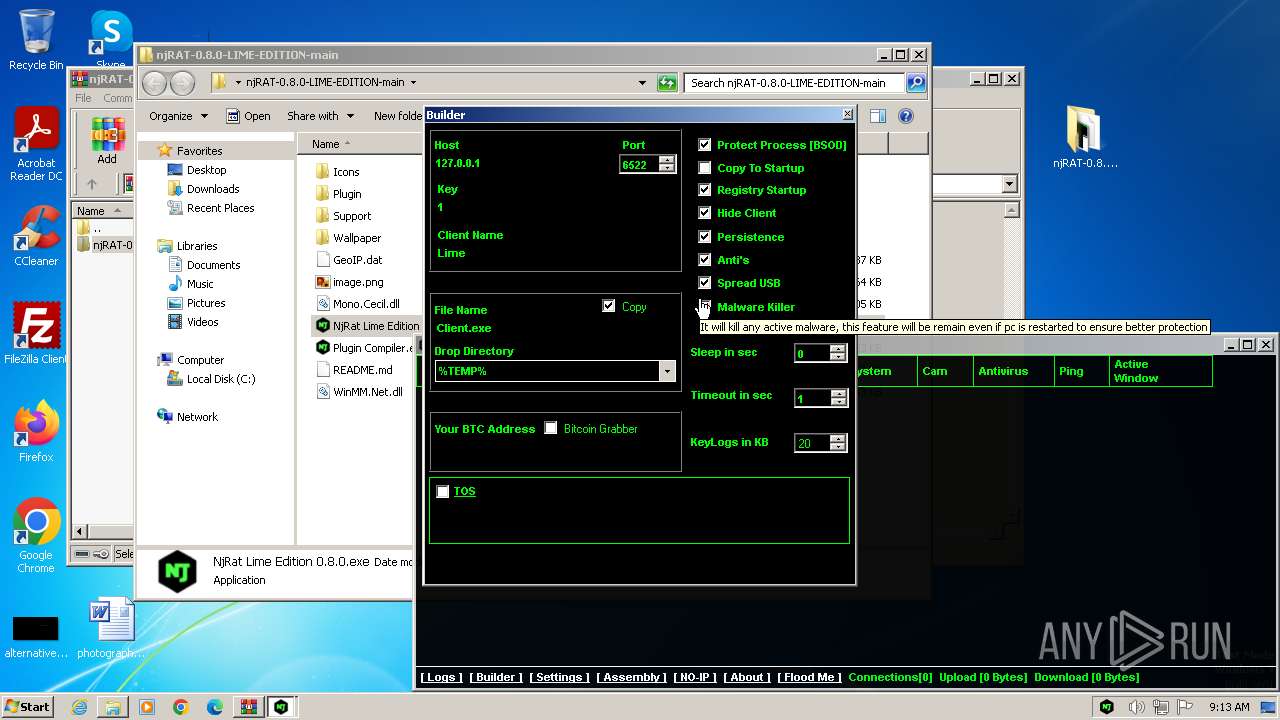
Task: Toggle the Explorer preview pane icon
Action: click(x=877, y=116)
